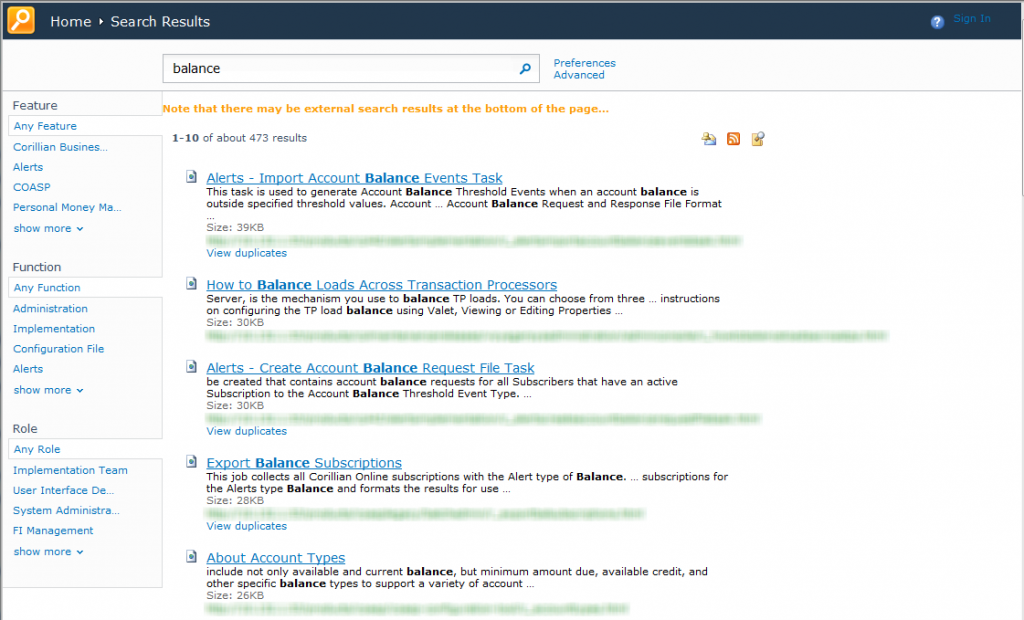This screenshot has width=1024, height=620.
Task: Filter by Administration function
Action: coord(50,308)
